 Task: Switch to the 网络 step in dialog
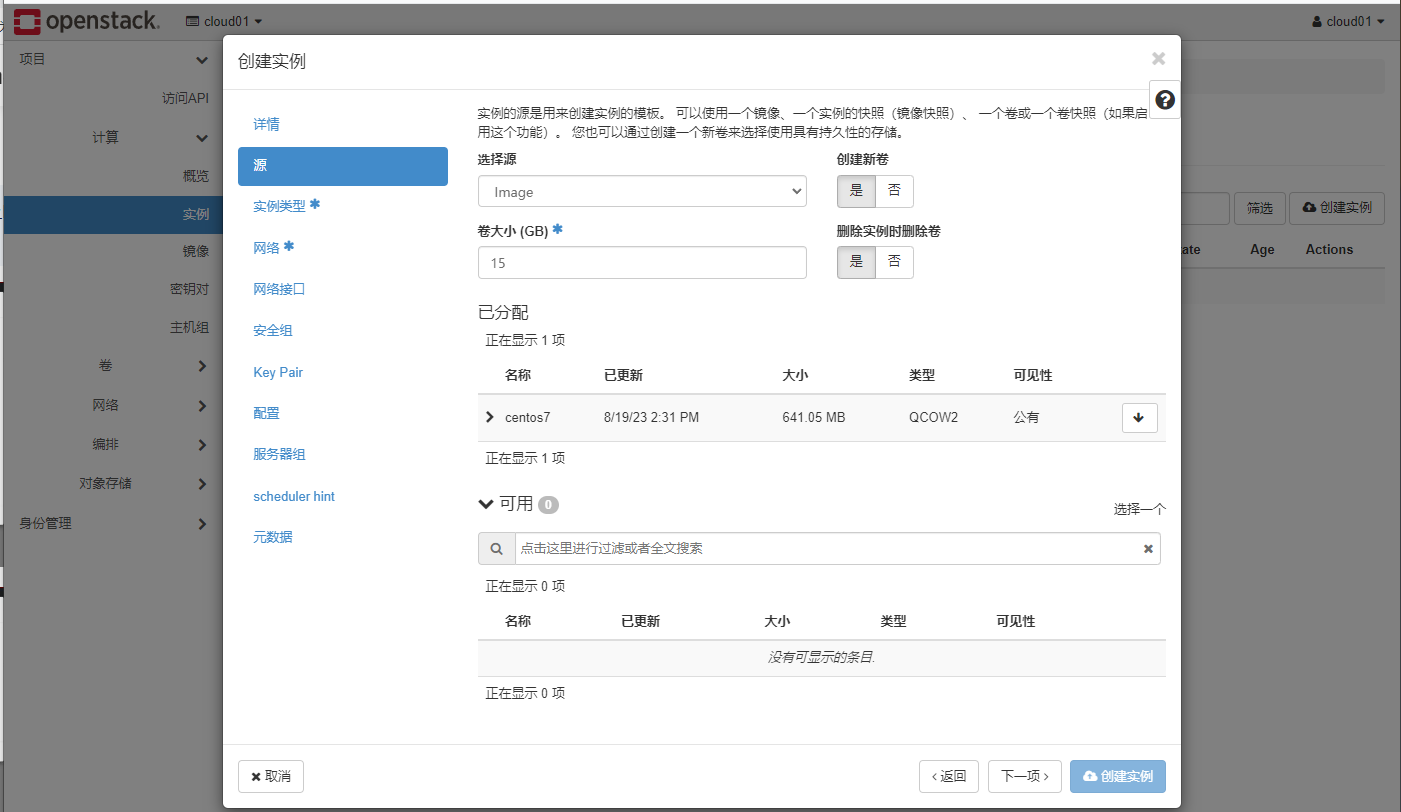click(343, 247)
